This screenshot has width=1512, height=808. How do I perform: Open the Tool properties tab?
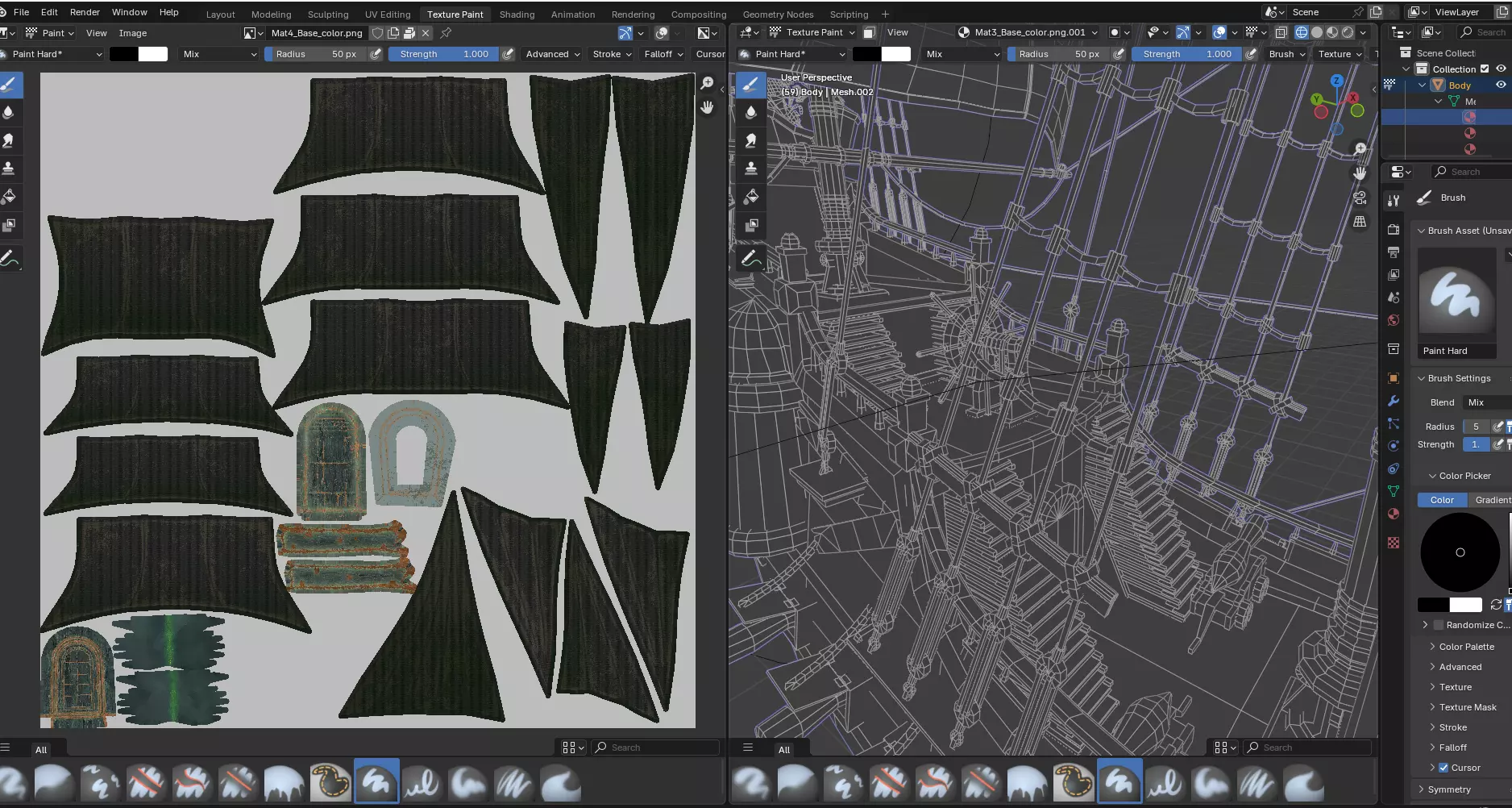pos(1394,201)
